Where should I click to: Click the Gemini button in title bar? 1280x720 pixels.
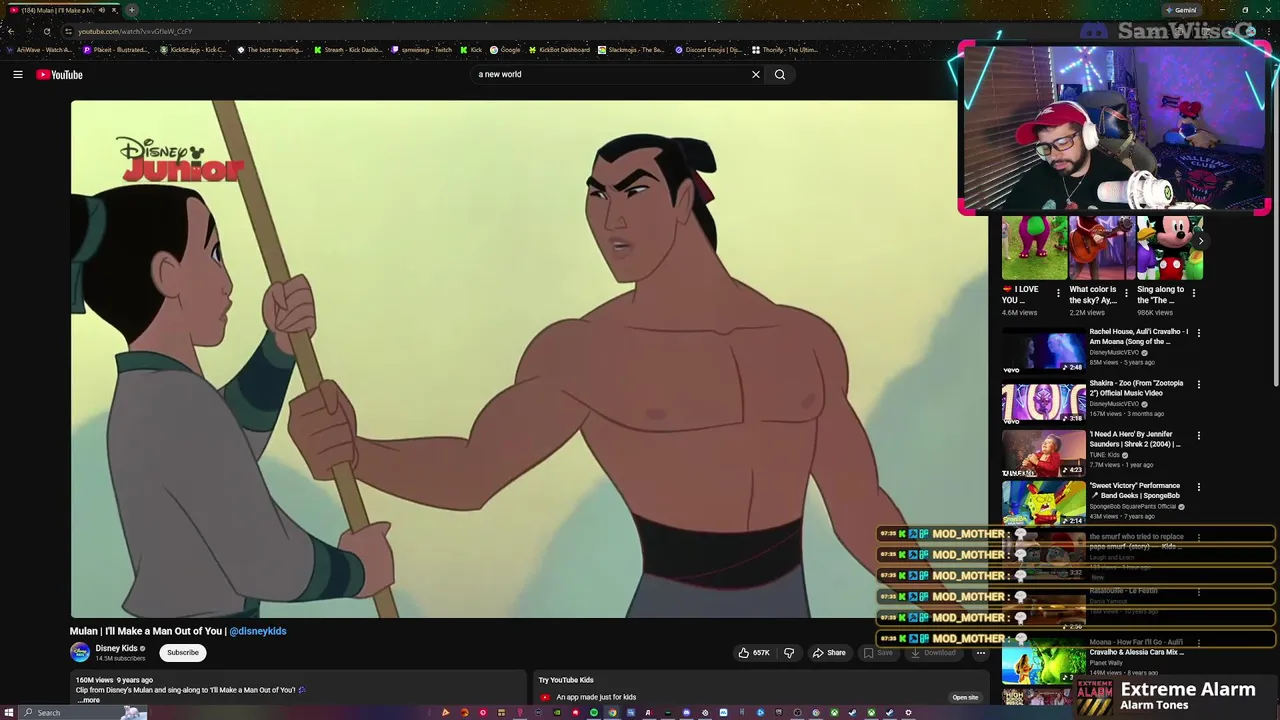[1181, 10]
